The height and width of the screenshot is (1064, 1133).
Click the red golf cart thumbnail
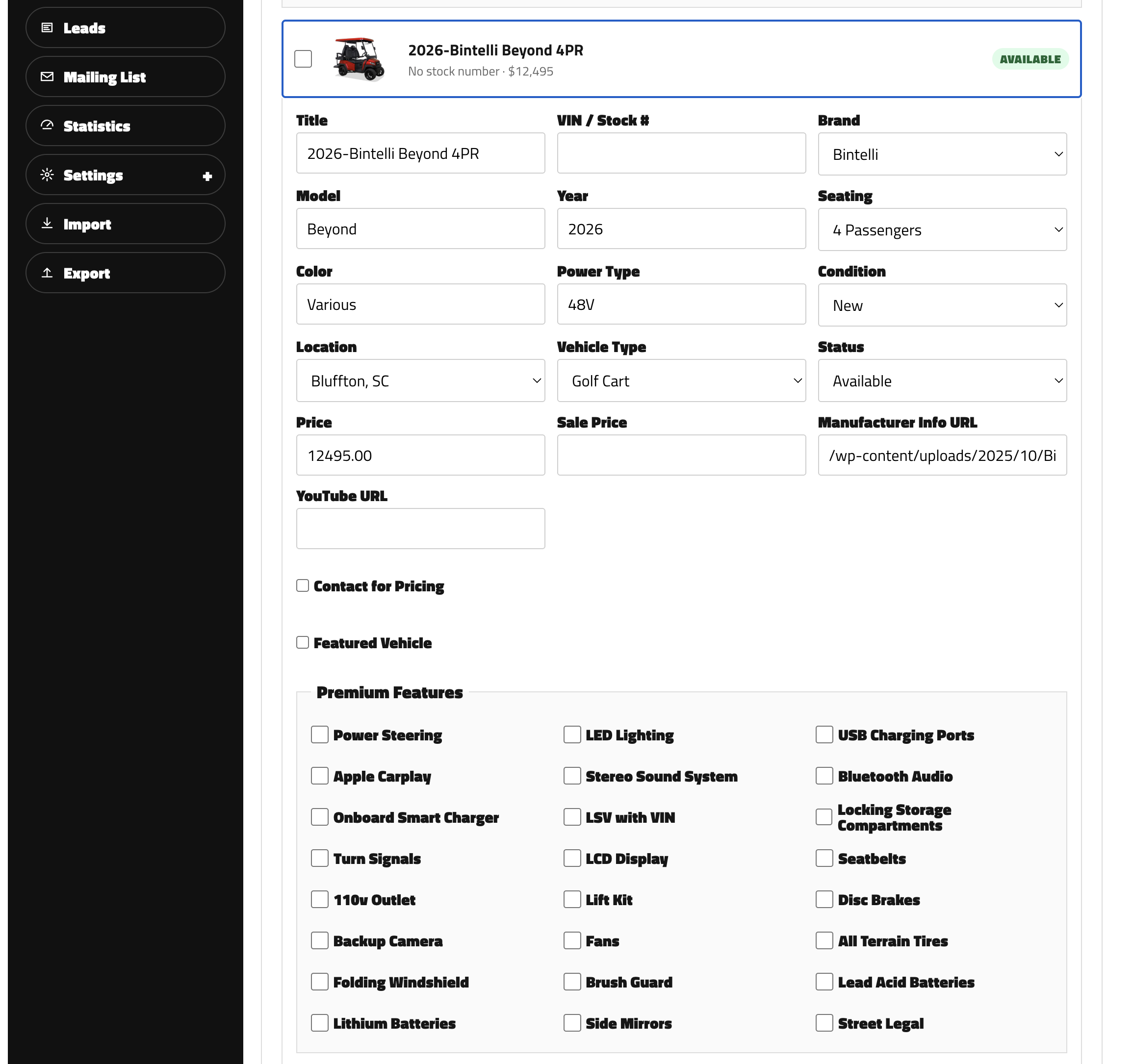(359, 59)
